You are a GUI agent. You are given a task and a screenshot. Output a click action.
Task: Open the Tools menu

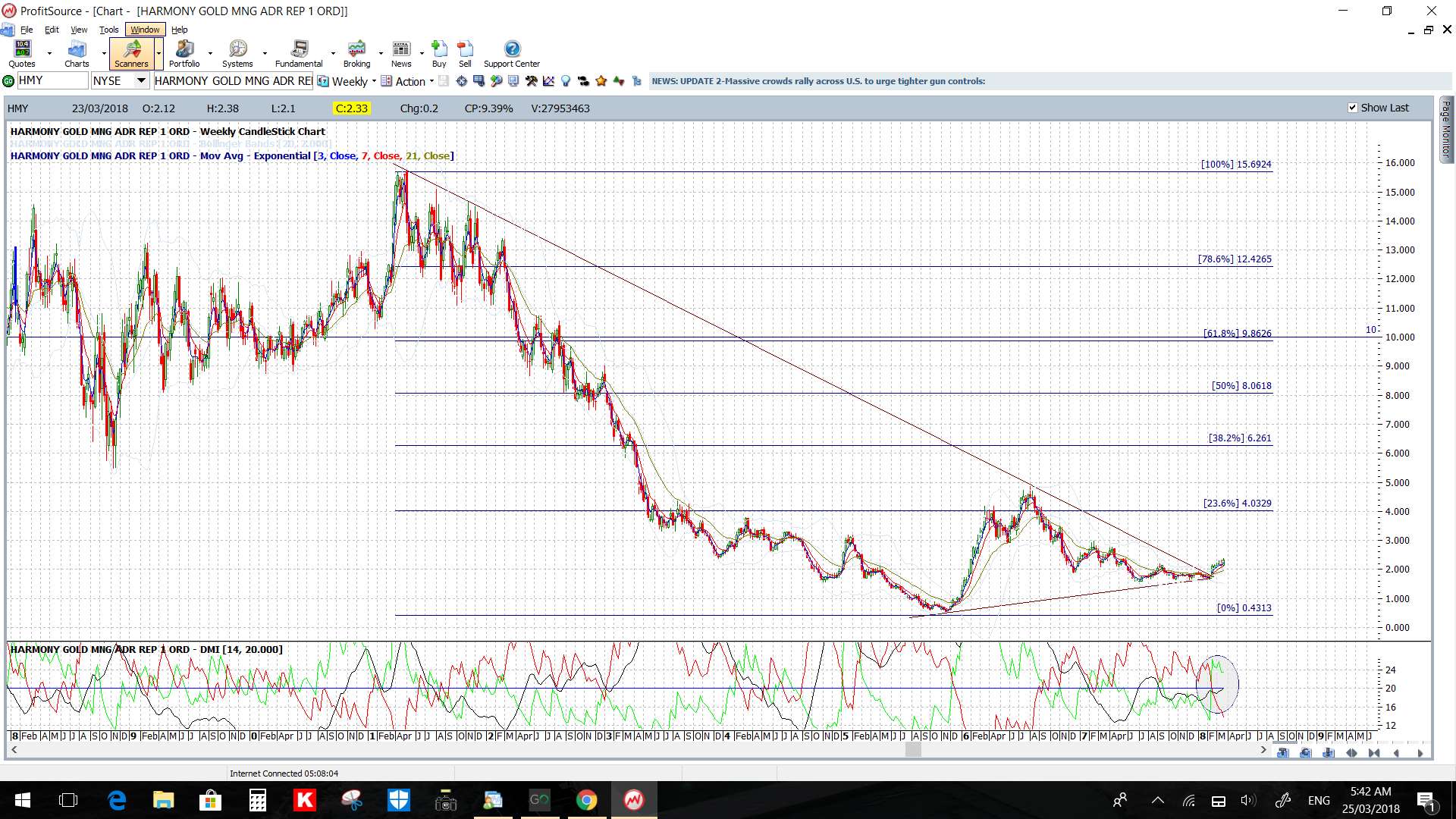coord(109,30)
